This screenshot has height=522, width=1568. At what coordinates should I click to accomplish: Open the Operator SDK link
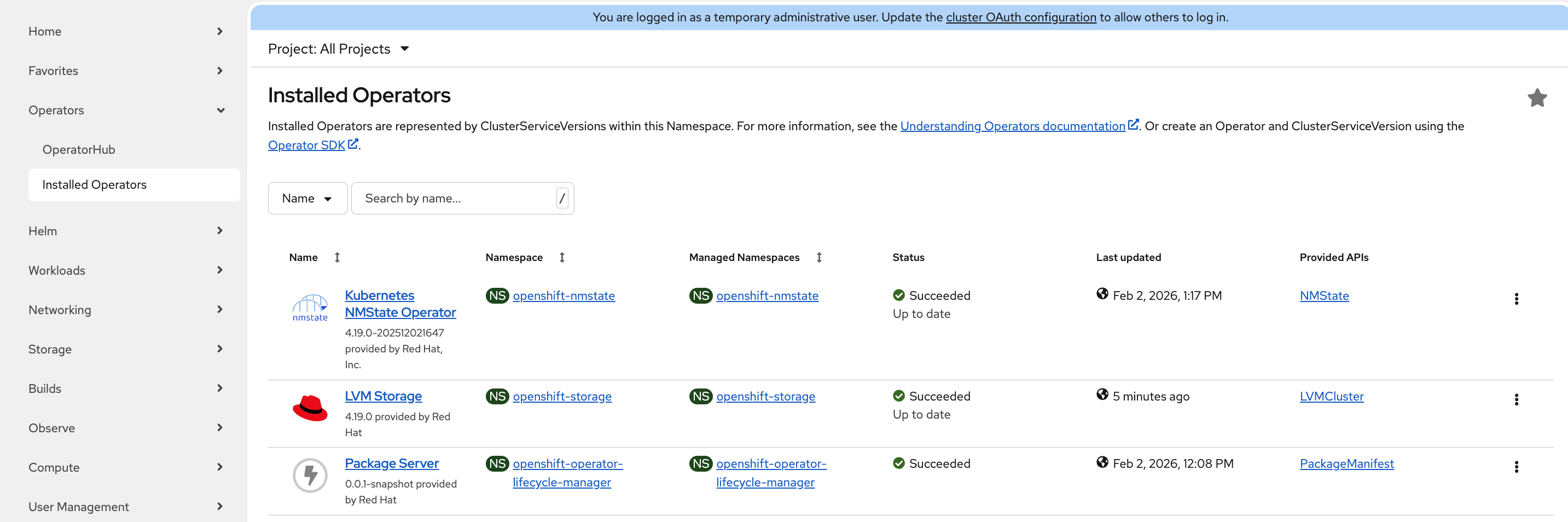306,145
